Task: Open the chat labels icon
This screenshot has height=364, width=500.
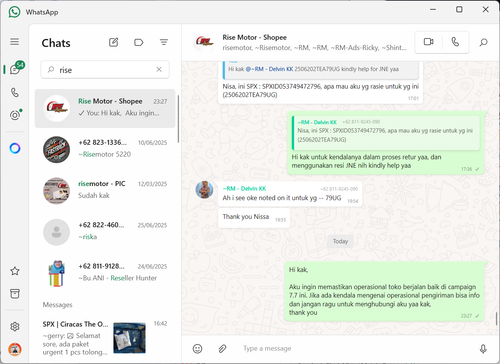Action: [138, 42]
